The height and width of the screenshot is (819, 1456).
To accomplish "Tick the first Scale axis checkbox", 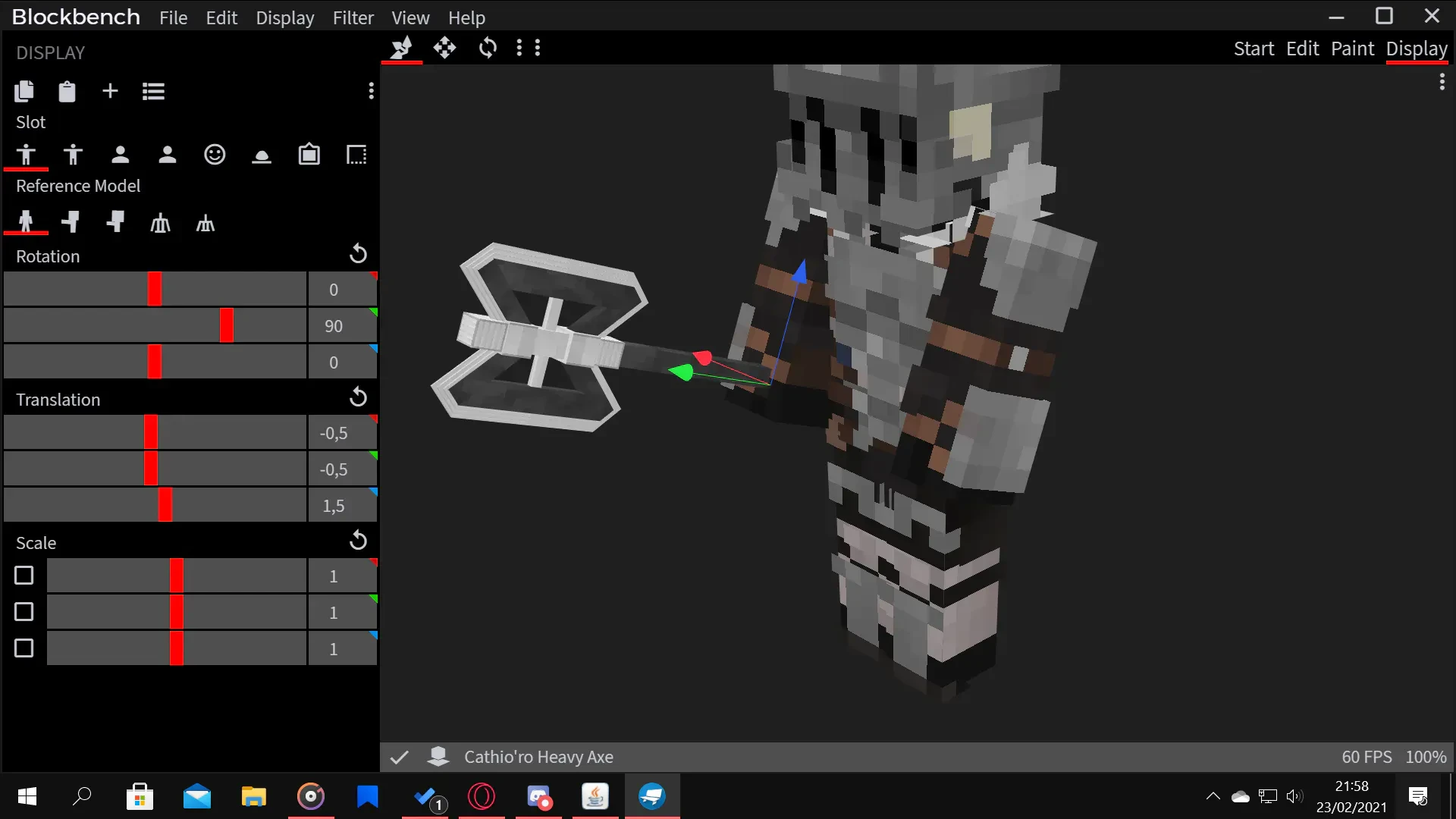I will click(x=24, y=576).
